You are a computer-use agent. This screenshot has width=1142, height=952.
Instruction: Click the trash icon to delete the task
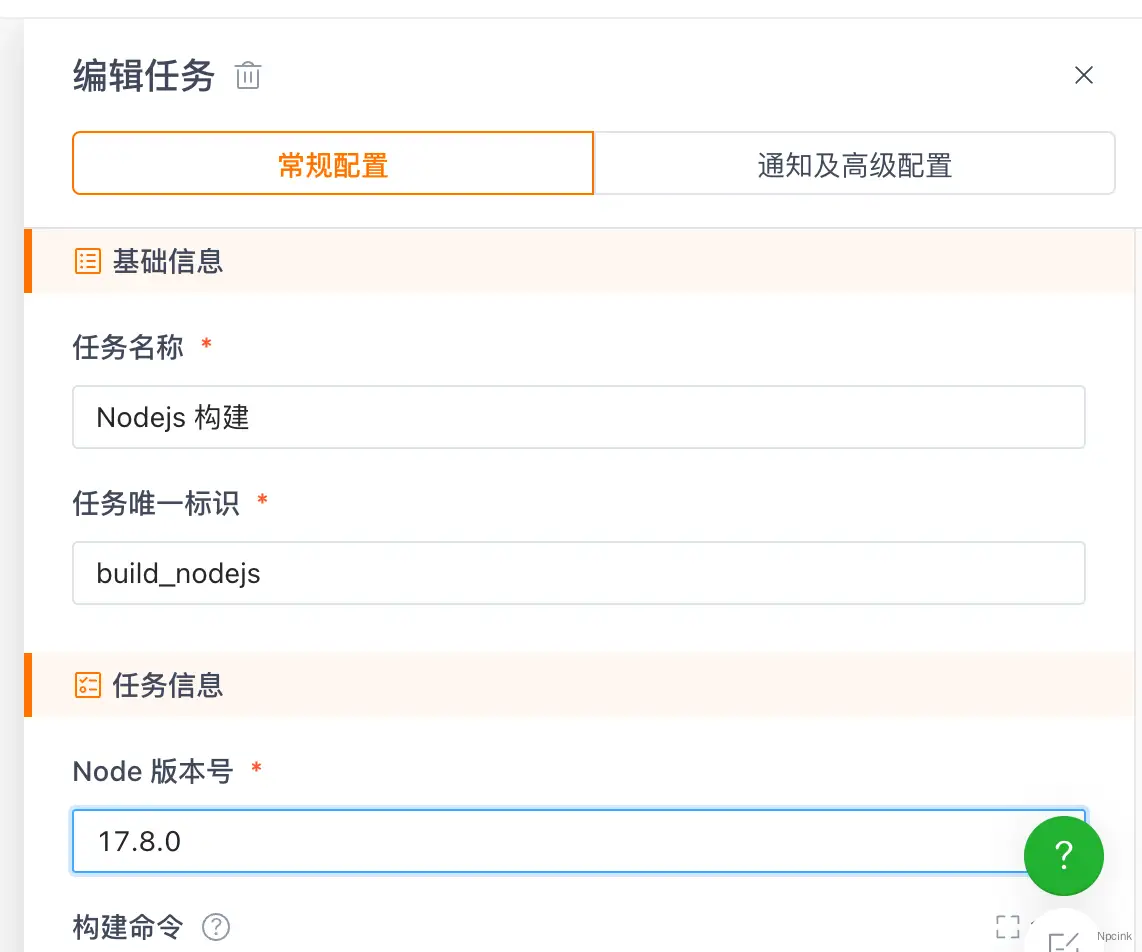click(x=248, y=76)
